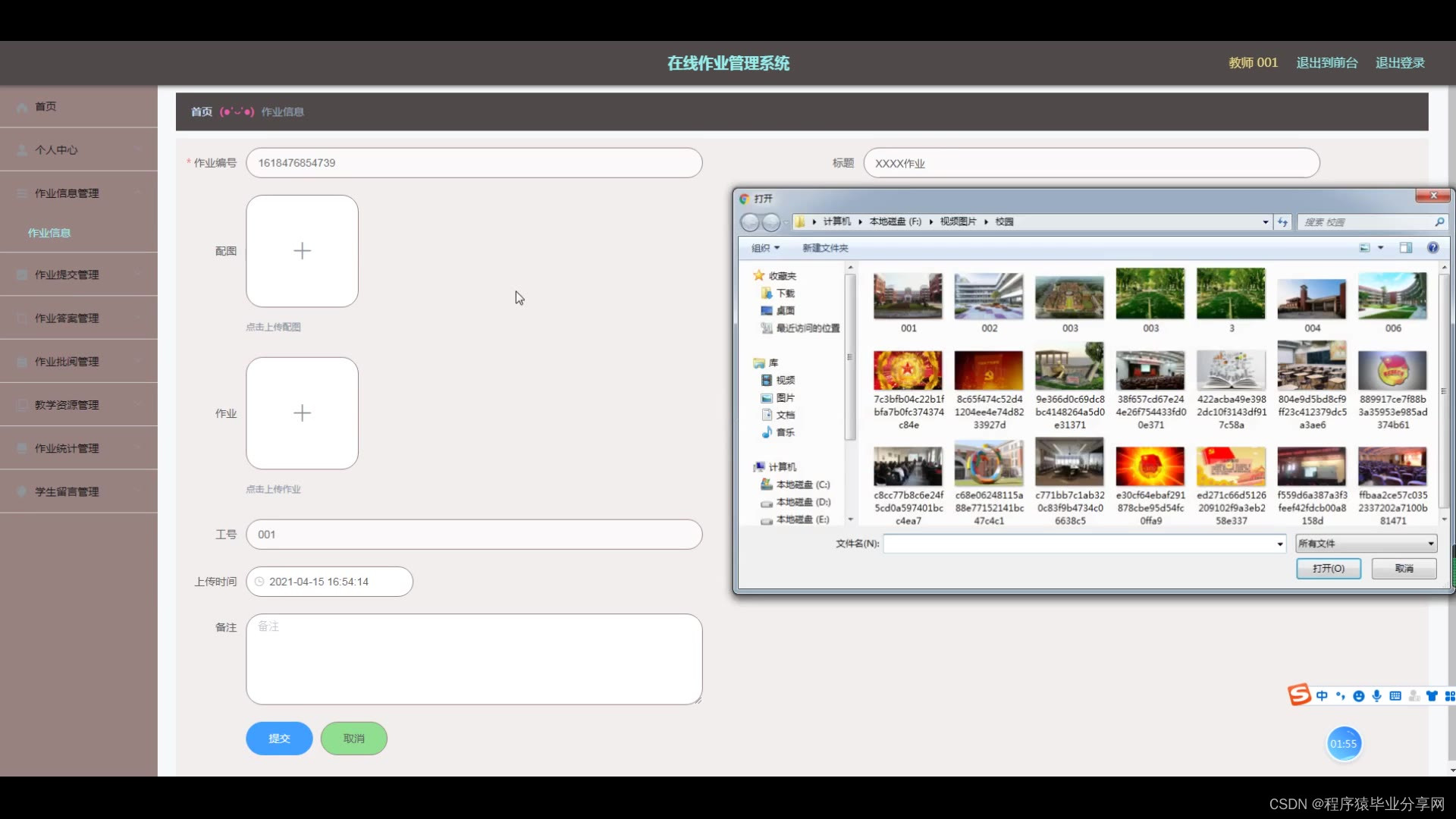Click the blue 提交 button

tap(279, 739)
